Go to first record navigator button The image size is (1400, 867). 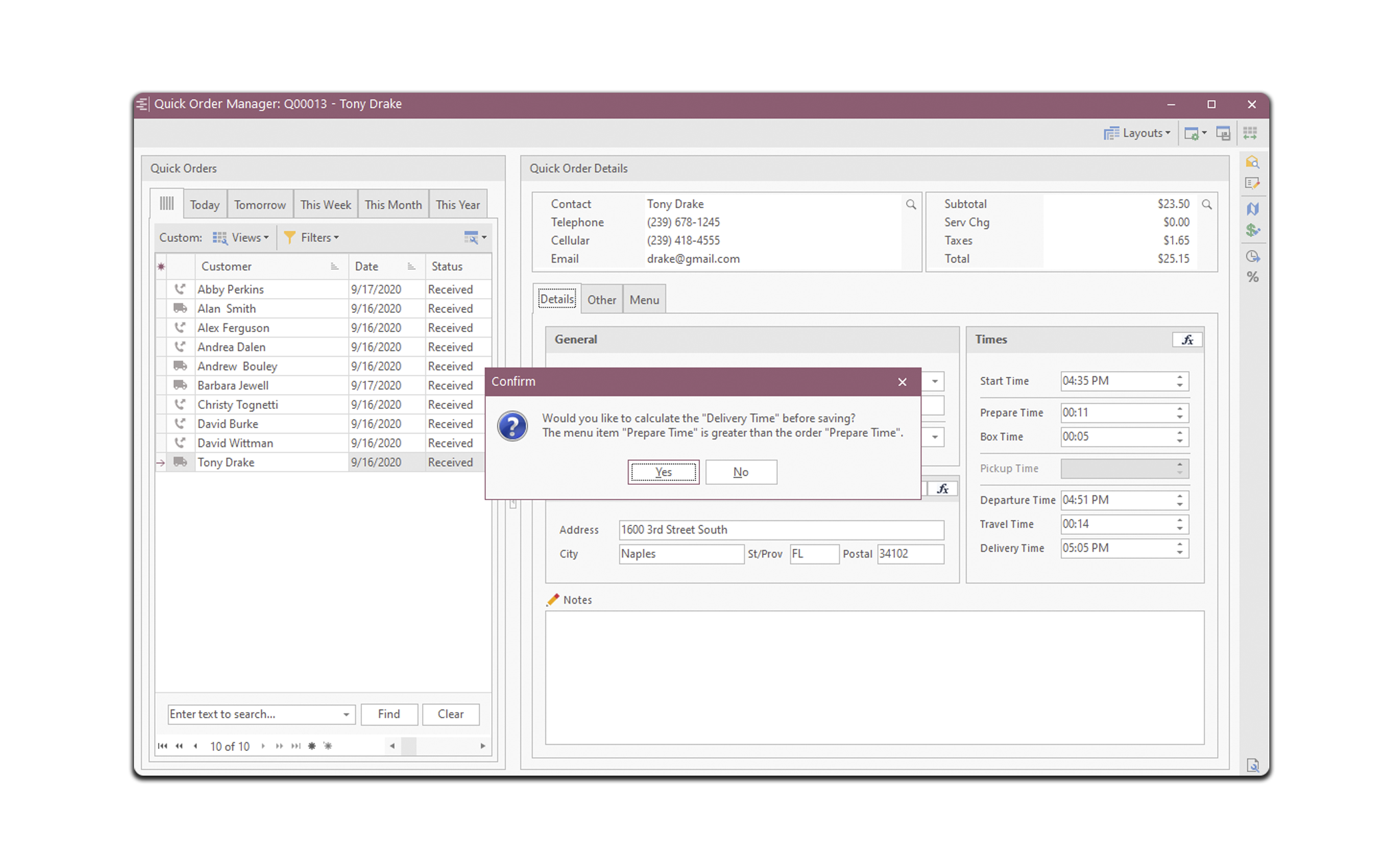163,746
